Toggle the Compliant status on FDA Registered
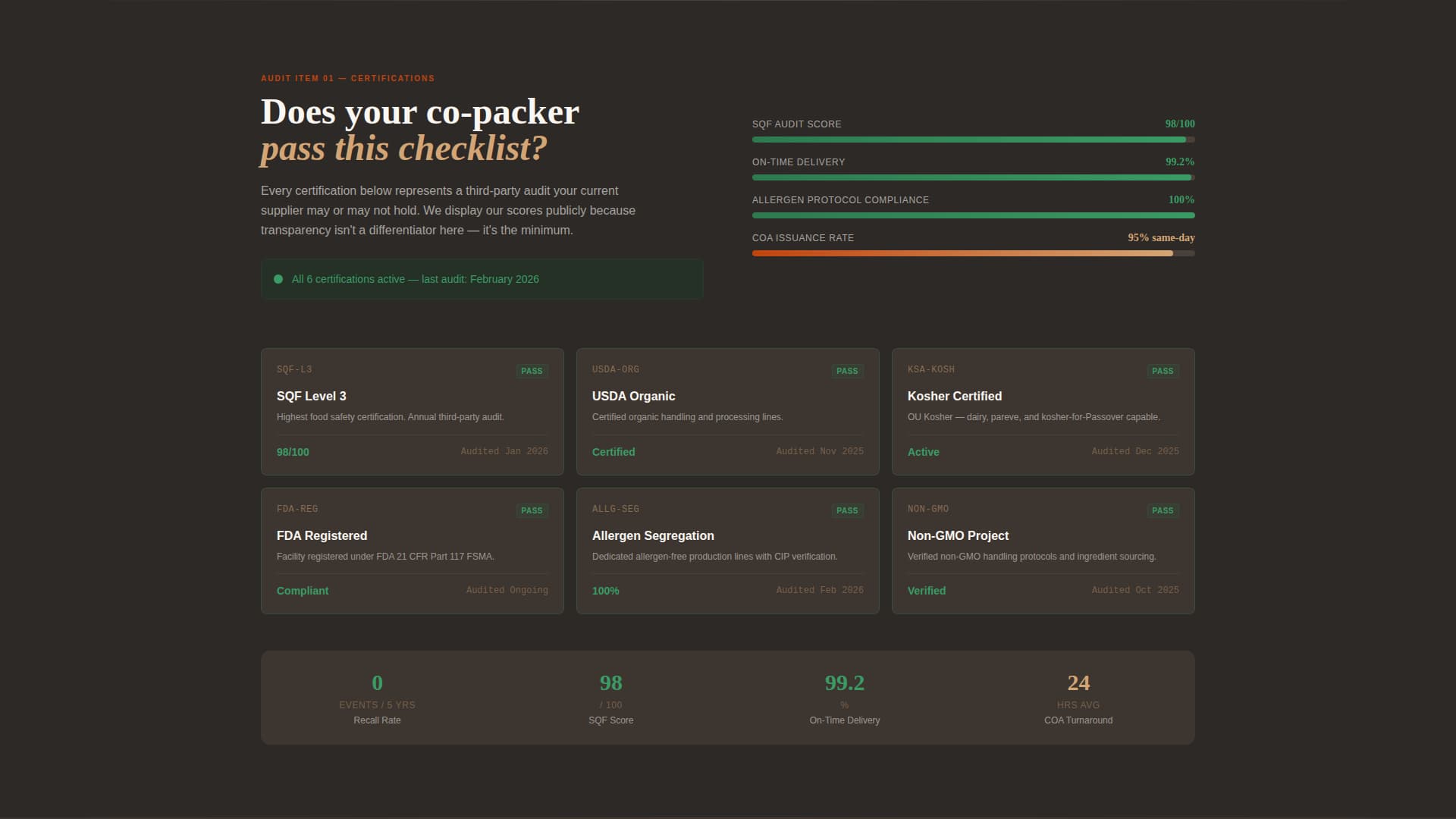The image size is (1456, 819). (x=302, y=590)
